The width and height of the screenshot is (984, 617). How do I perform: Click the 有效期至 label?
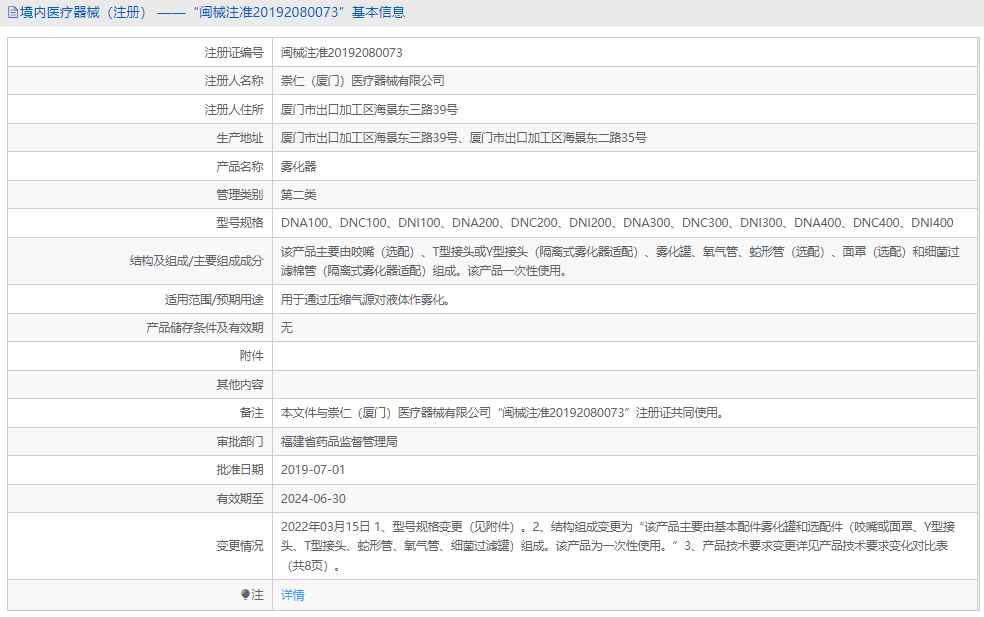pos(240,499)
